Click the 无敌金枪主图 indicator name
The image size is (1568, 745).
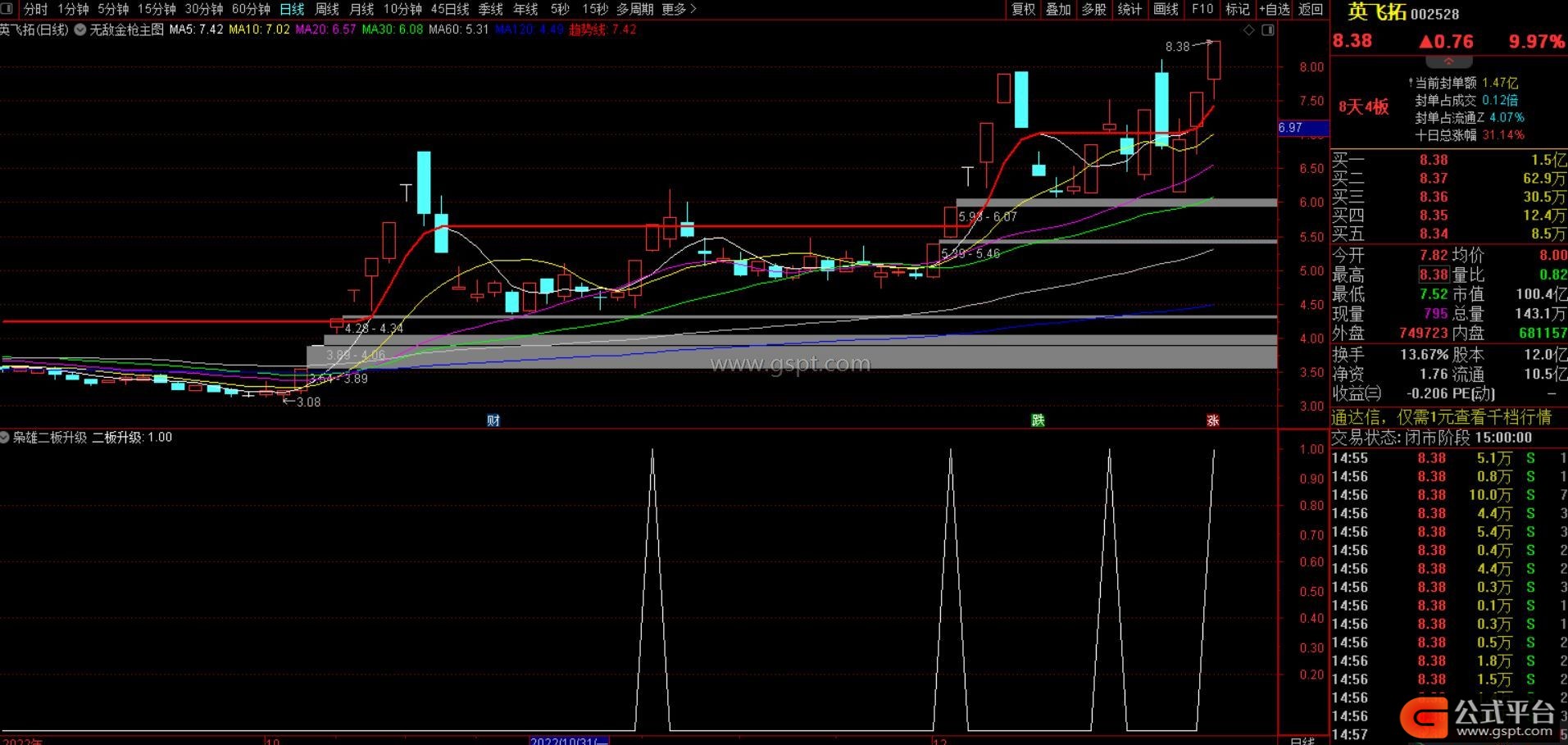pyautogui.click(x=126, y=30)
